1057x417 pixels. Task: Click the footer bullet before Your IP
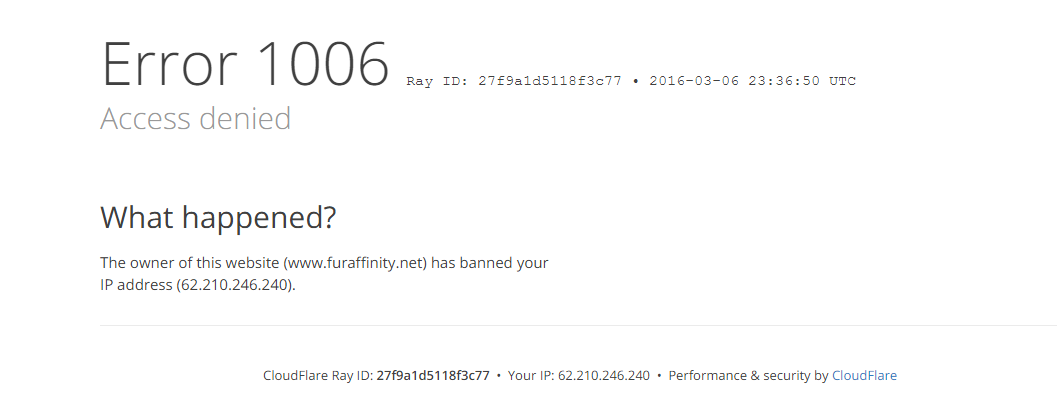click(x=499, y=376)
